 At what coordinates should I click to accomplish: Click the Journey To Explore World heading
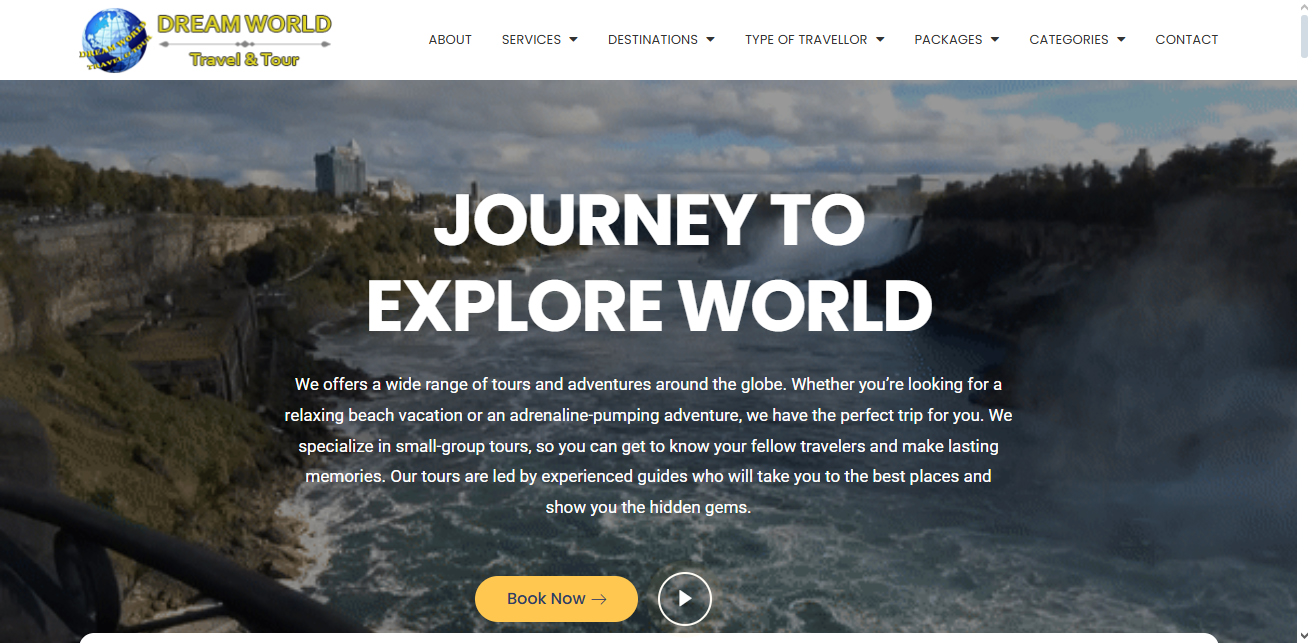coord(649,263)
